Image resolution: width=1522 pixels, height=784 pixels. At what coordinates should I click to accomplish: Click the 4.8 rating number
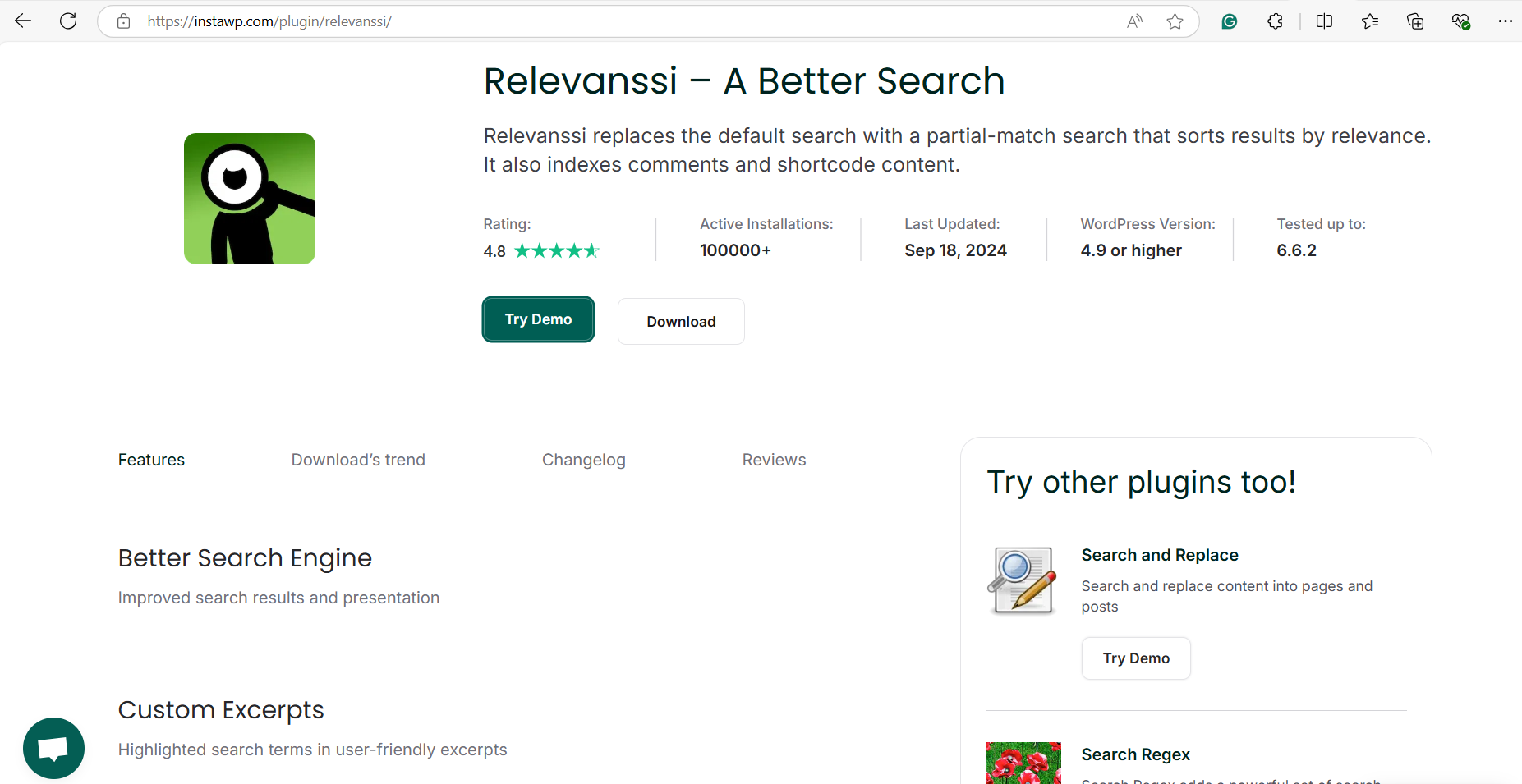pyautogui.click(x=494, y=251)
